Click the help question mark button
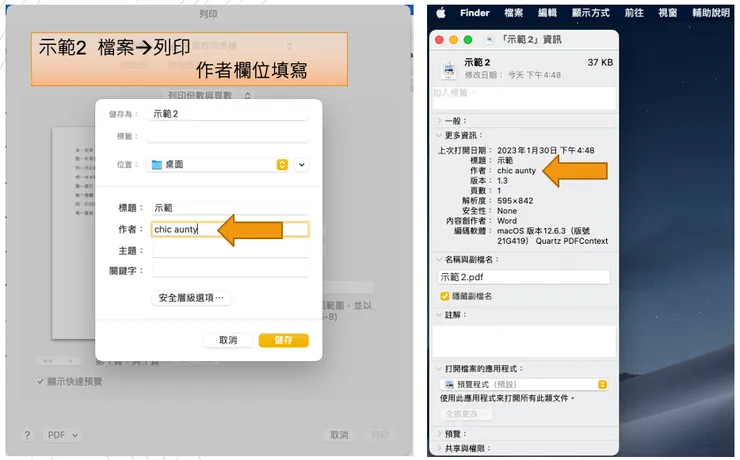 27,435
